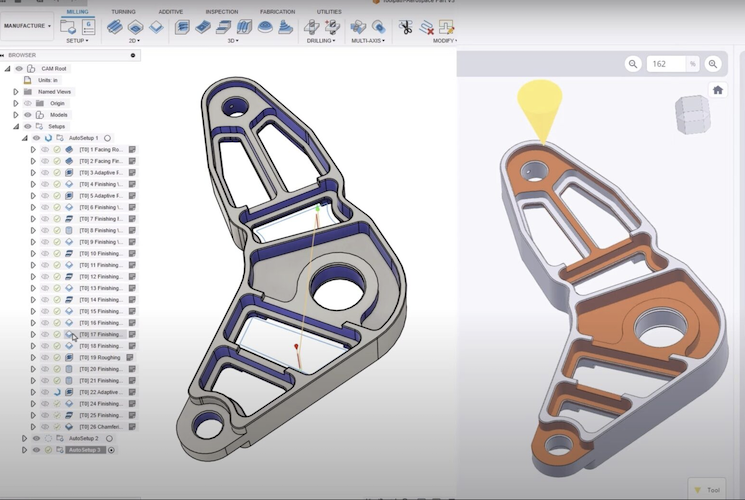The height and width of the screenshot is (500, 745).
Task: Select the Face milling tool icon
Action: coord(156,27)
